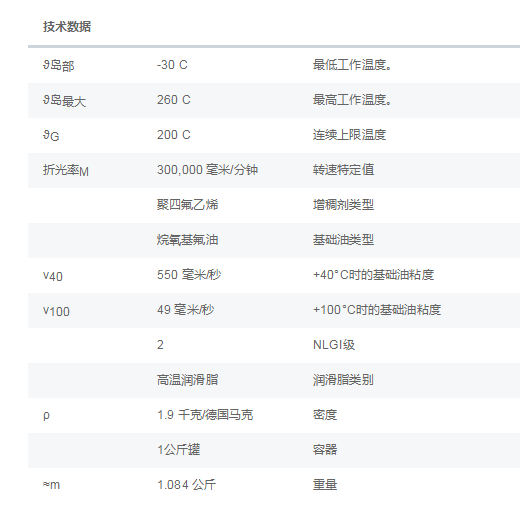The height and width of the screenshot is (519, 520).
Task: Click the 最高工作温度 description
Action: point(352,100)
